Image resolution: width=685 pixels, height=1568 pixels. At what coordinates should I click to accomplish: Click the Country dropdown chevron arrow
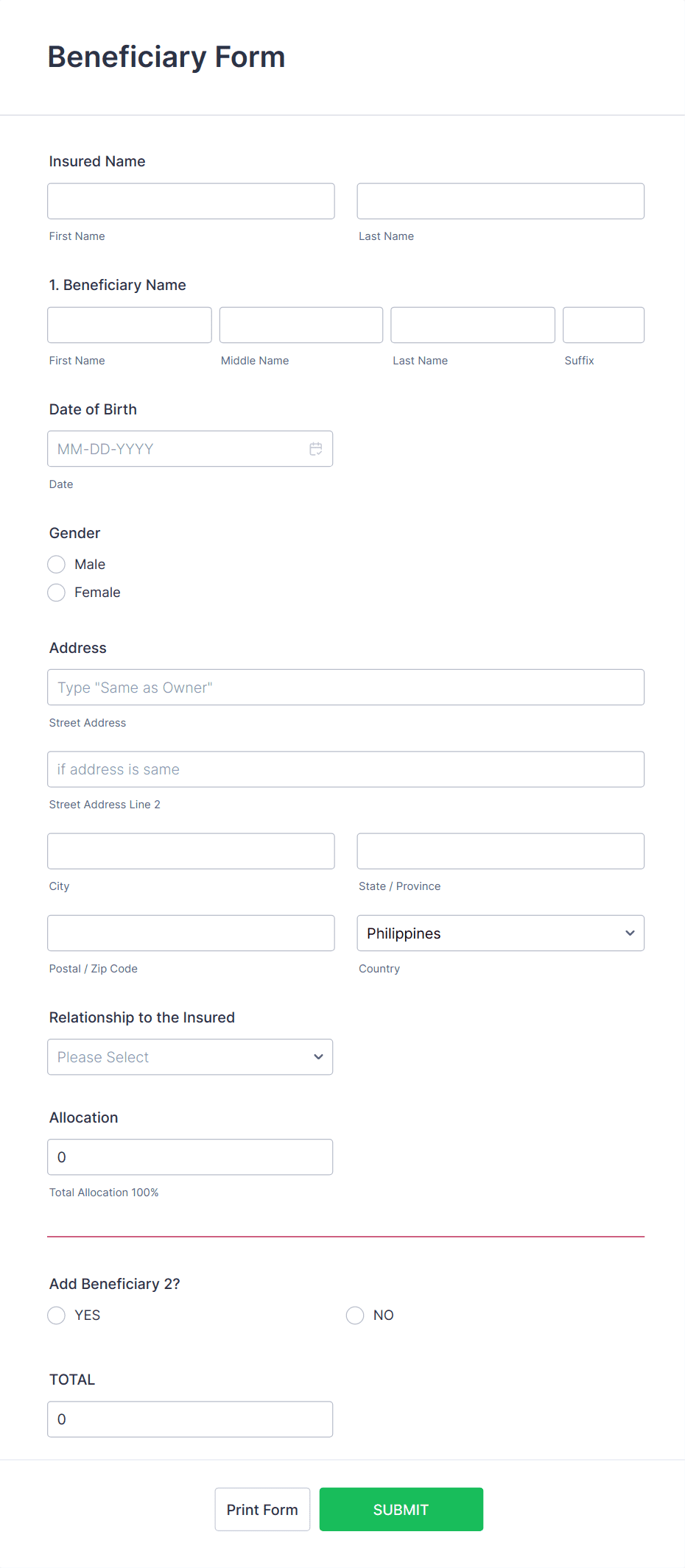click(x=630, y=933)
